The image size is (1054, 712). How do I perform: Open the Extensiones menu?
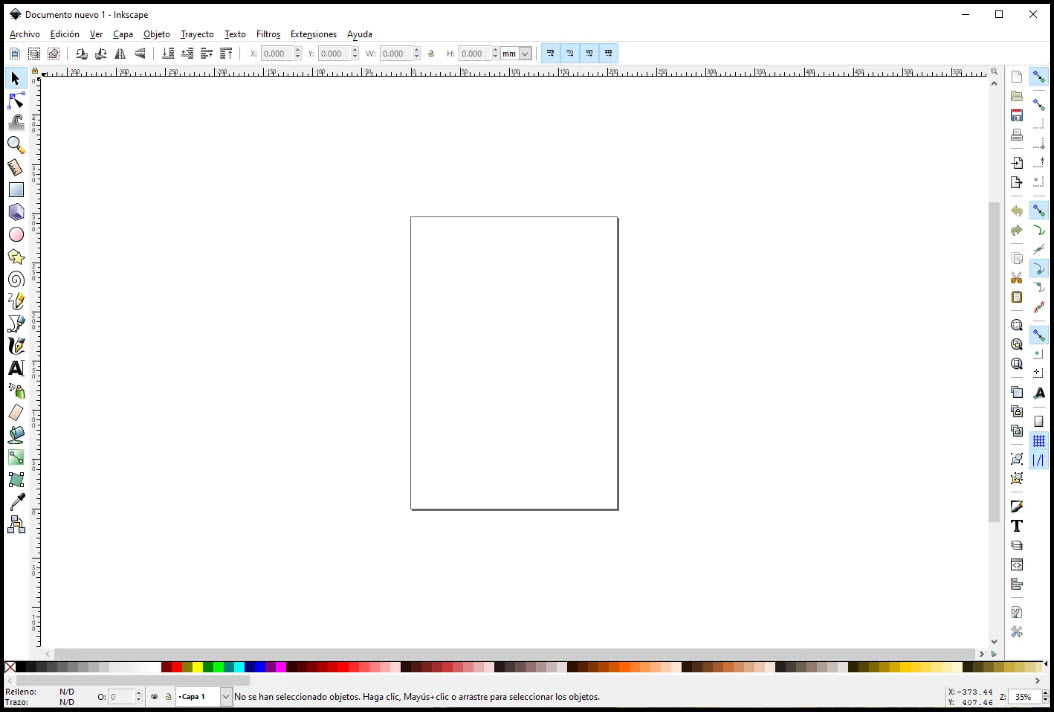click(x=313, y=34)
